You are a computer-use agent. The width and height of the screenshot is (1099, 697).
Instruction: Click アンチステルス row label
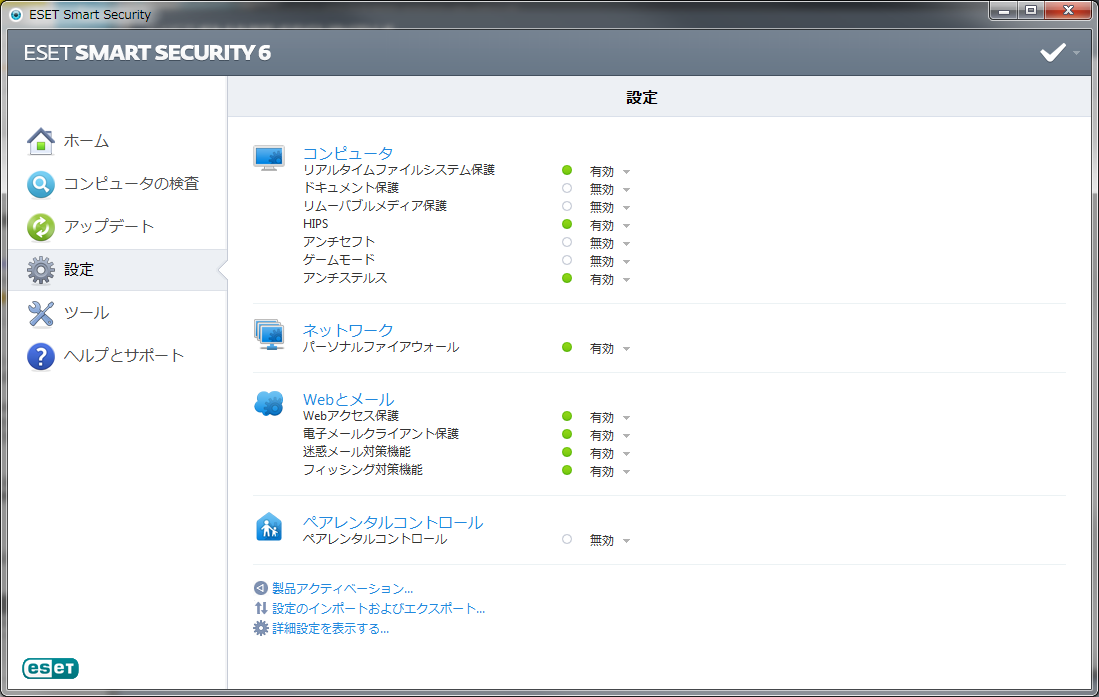pos(345,278)
